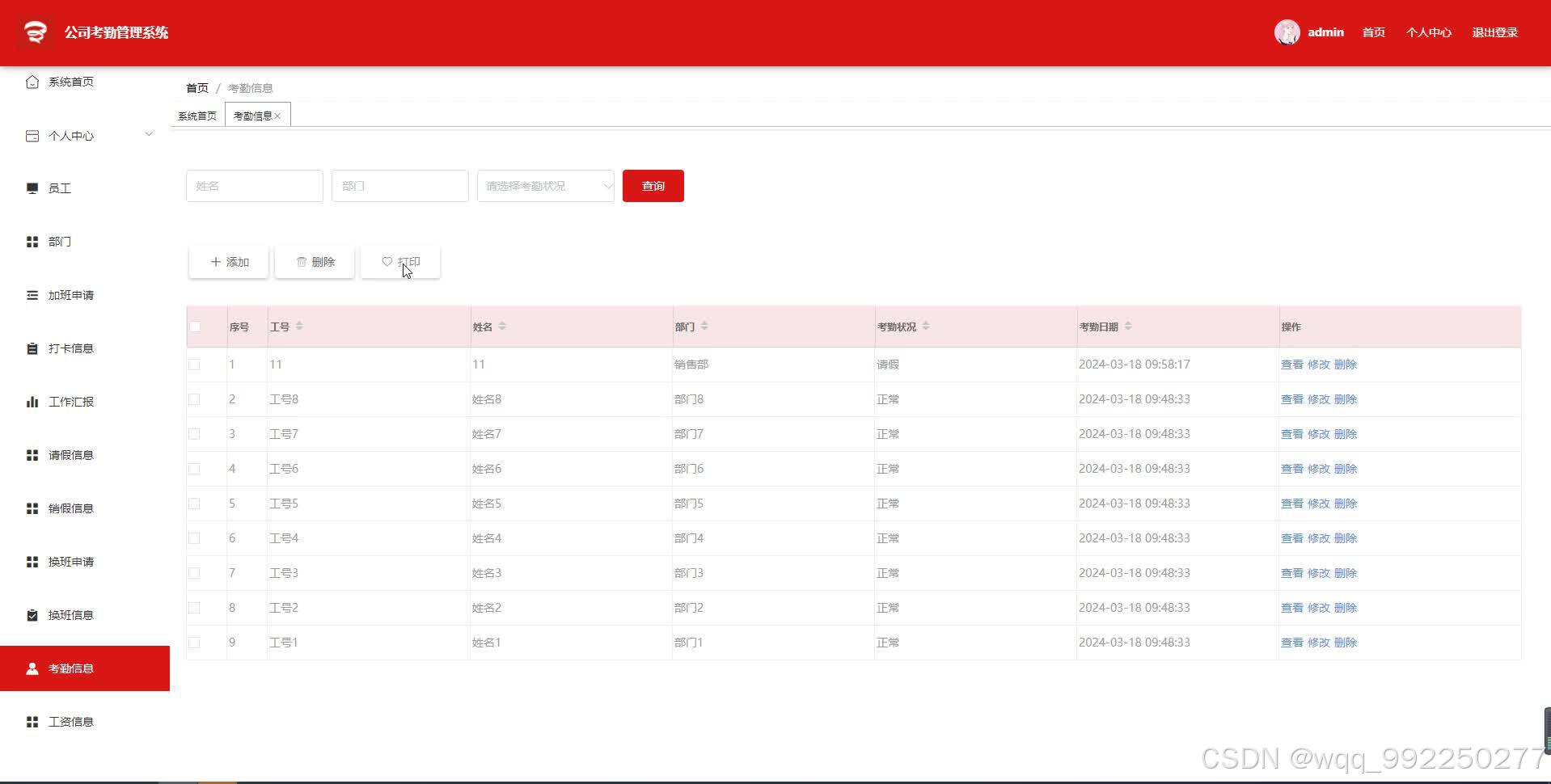The height and width of the screenshot is (784, 1551).
Task: Click the trash icon on 删除 button
Action: (x=302, y=262)
